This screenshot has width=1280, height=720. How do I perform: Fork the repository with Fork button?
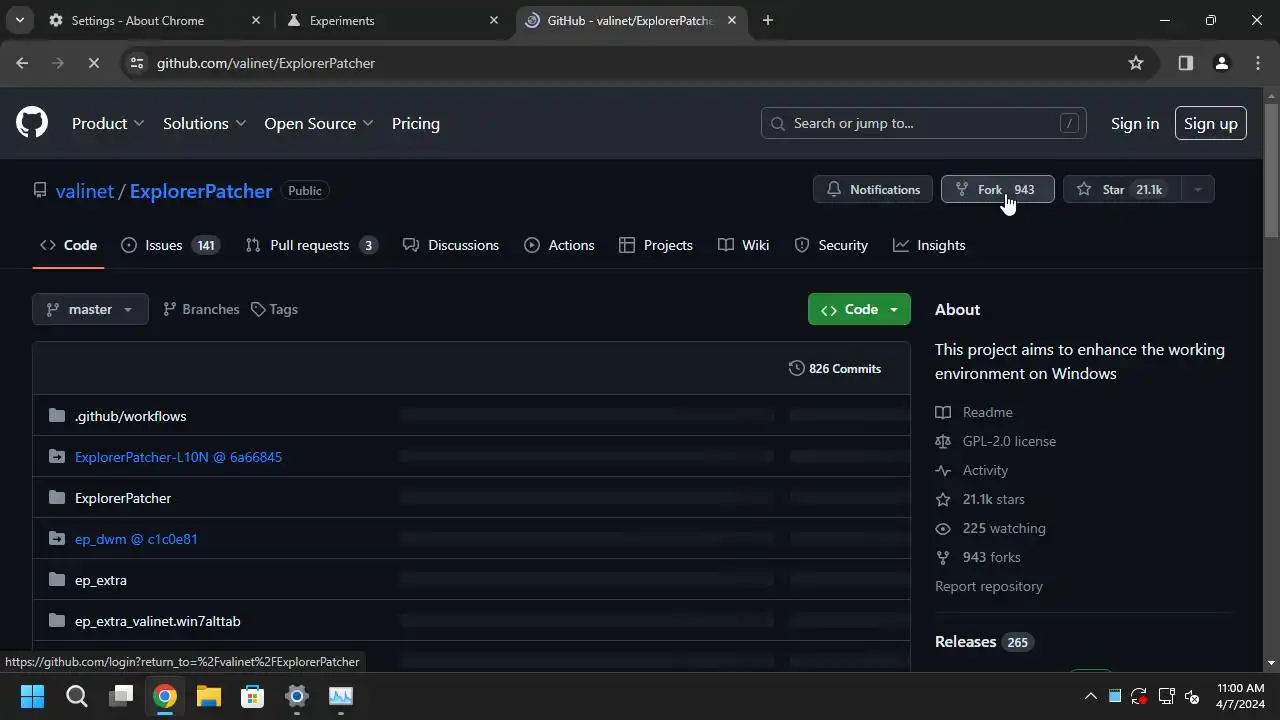(997, 189)
